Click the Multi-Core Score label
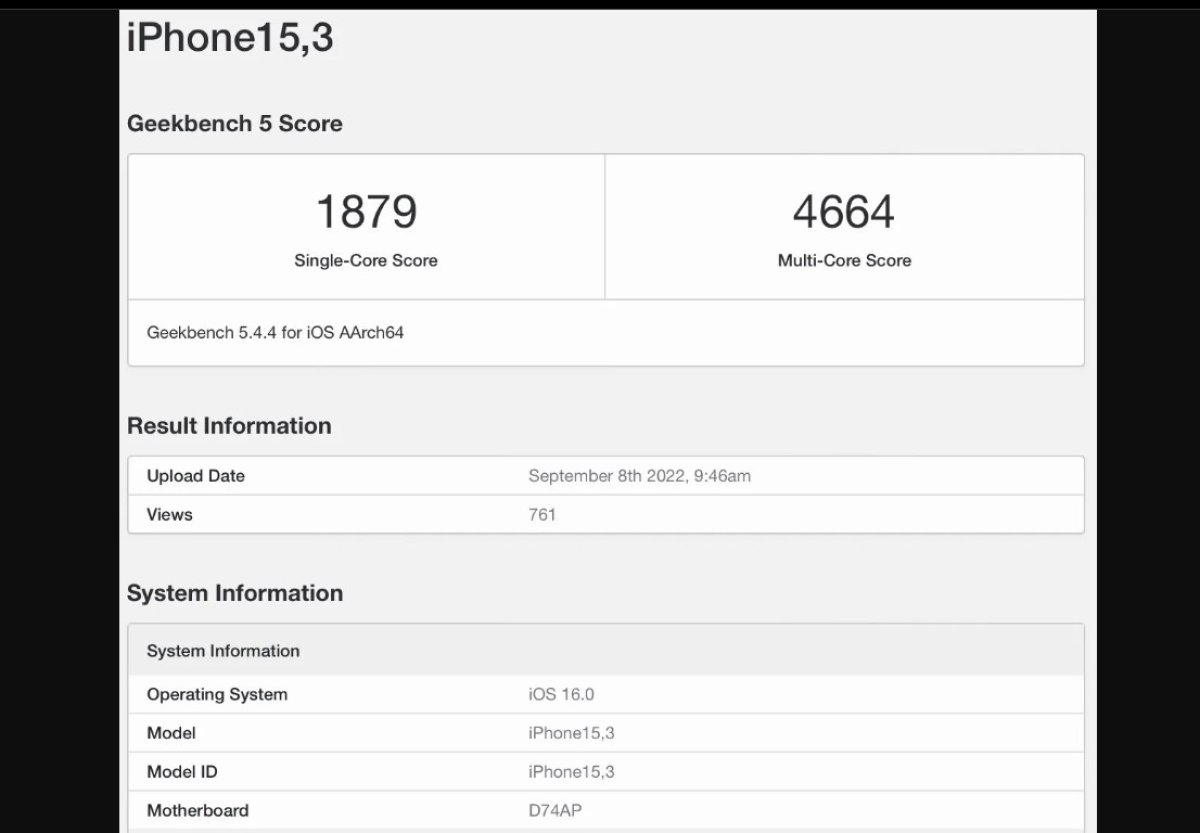 [x=844, y=260]
